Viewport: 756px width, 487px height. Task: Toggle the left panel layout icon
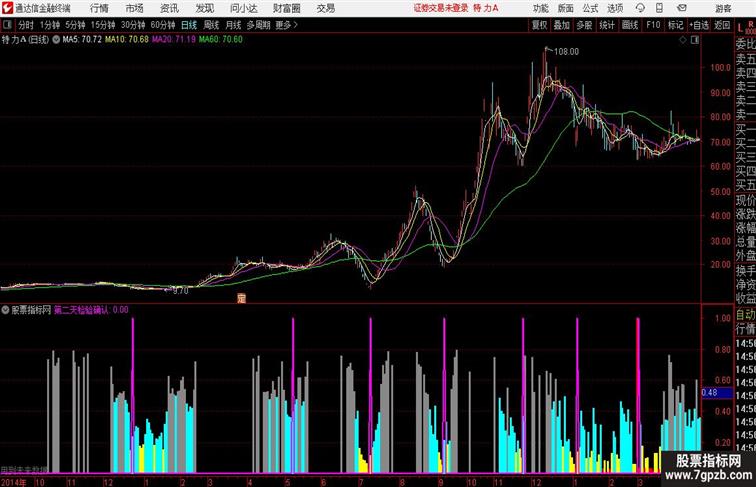tap(7, 25)
